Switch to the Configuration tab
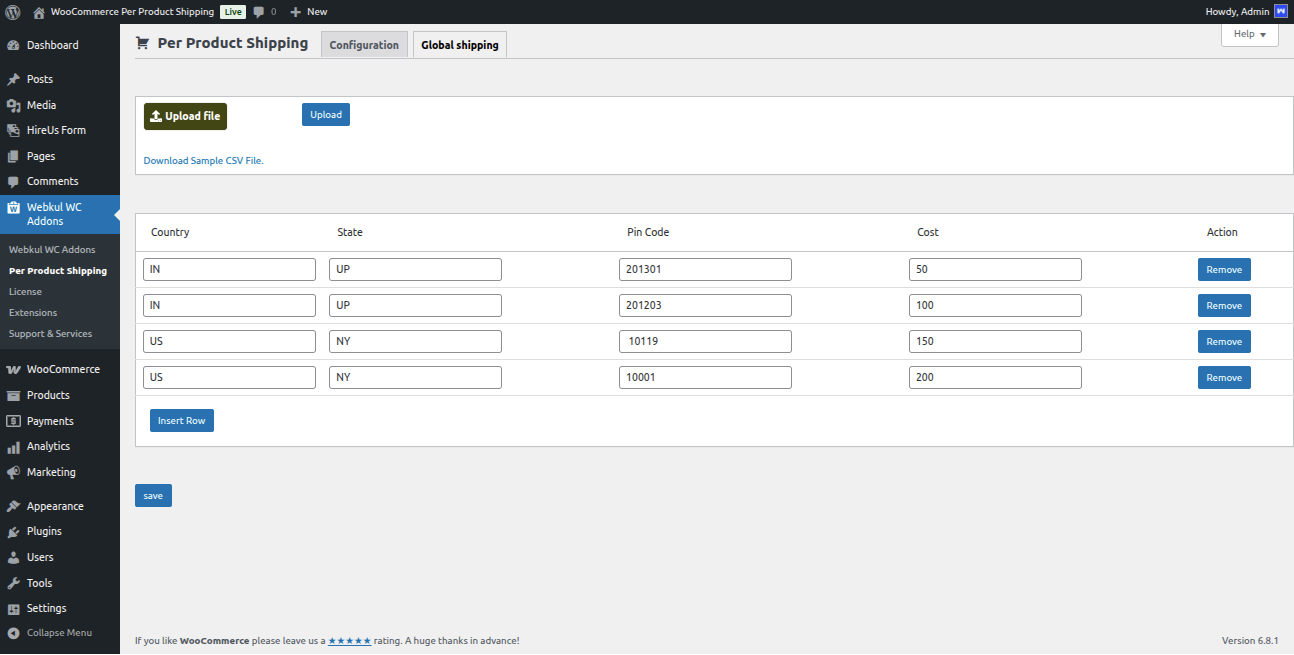The height and width of the screenshot is (655, 1294). (364, 44)
